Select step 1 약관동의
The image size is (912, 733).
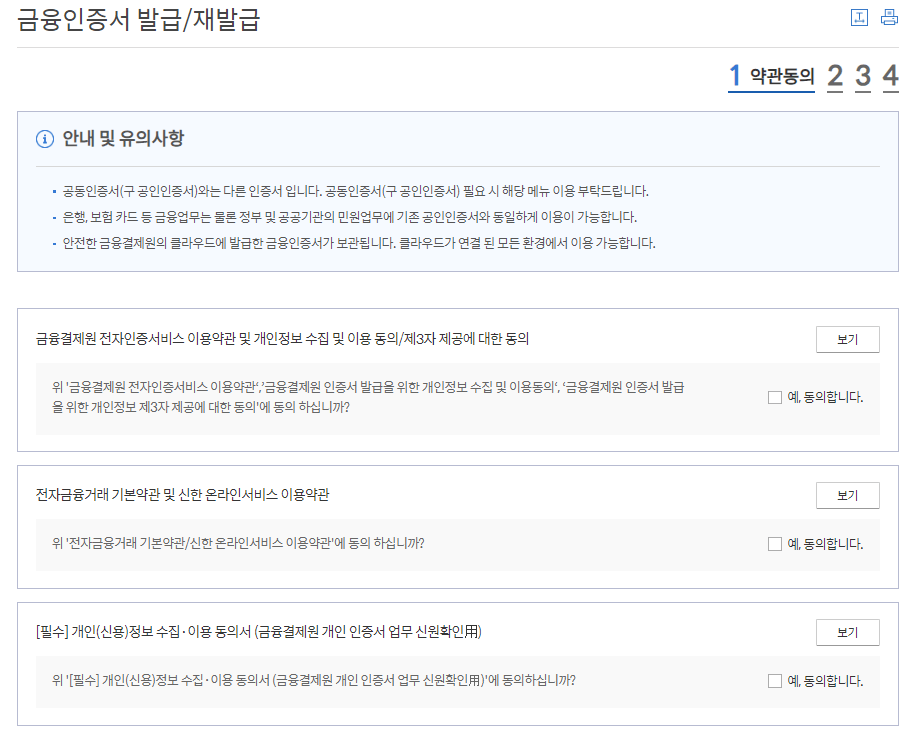(x=734, y=76)
